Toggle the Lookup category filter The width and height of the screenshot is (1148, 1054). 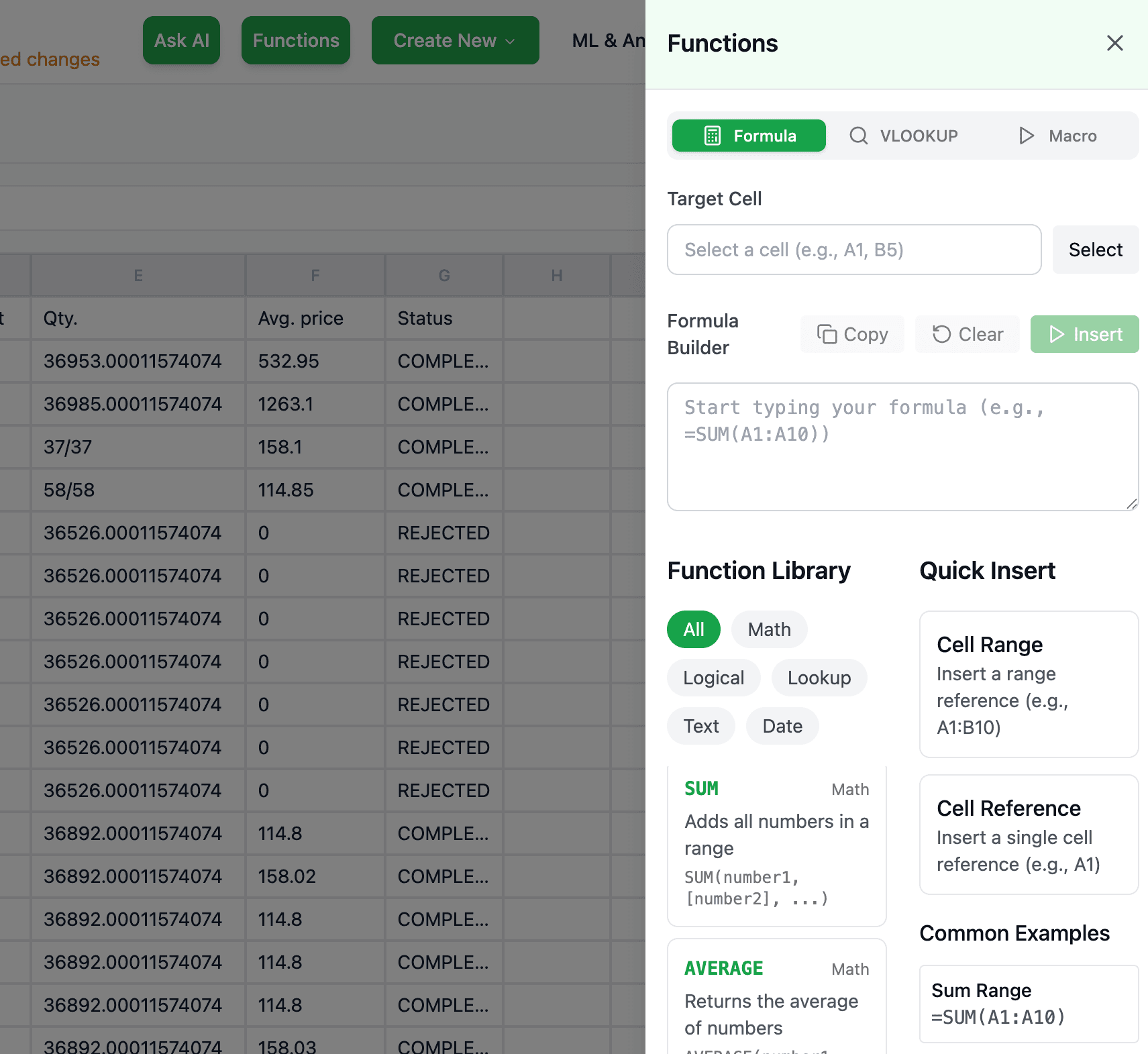coord(819,677)
